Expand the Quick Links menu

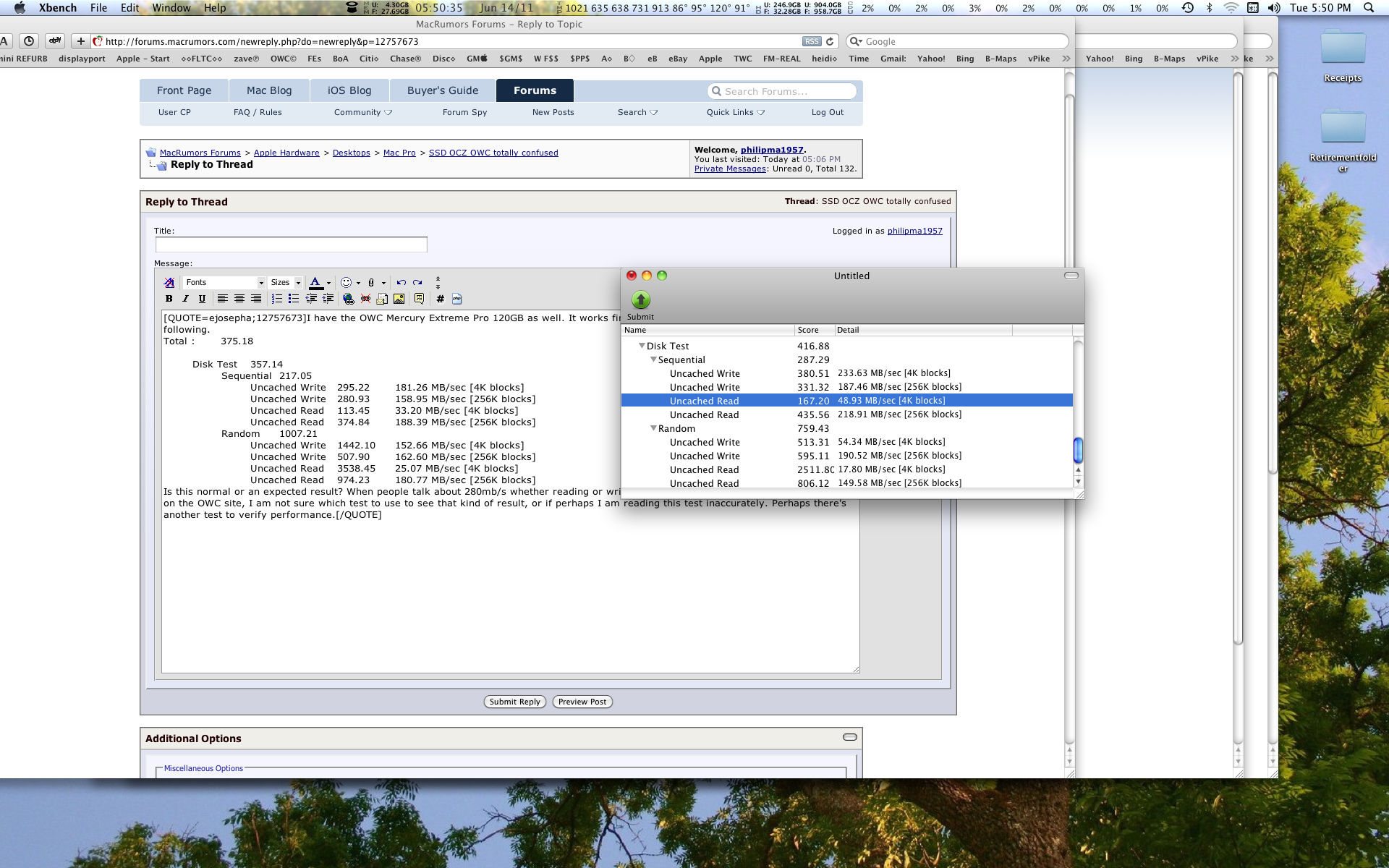(x=735, y=112)
